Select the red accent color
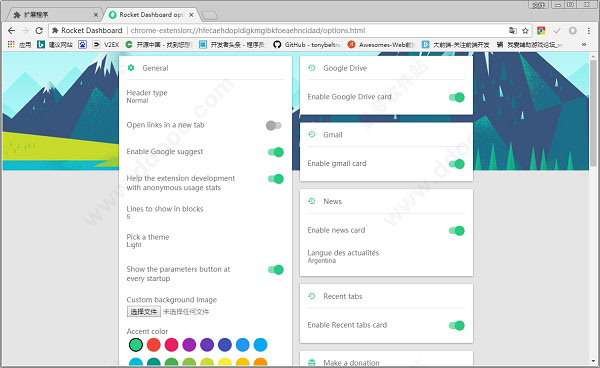The image size is (600, 368). (x=153, y=344)
